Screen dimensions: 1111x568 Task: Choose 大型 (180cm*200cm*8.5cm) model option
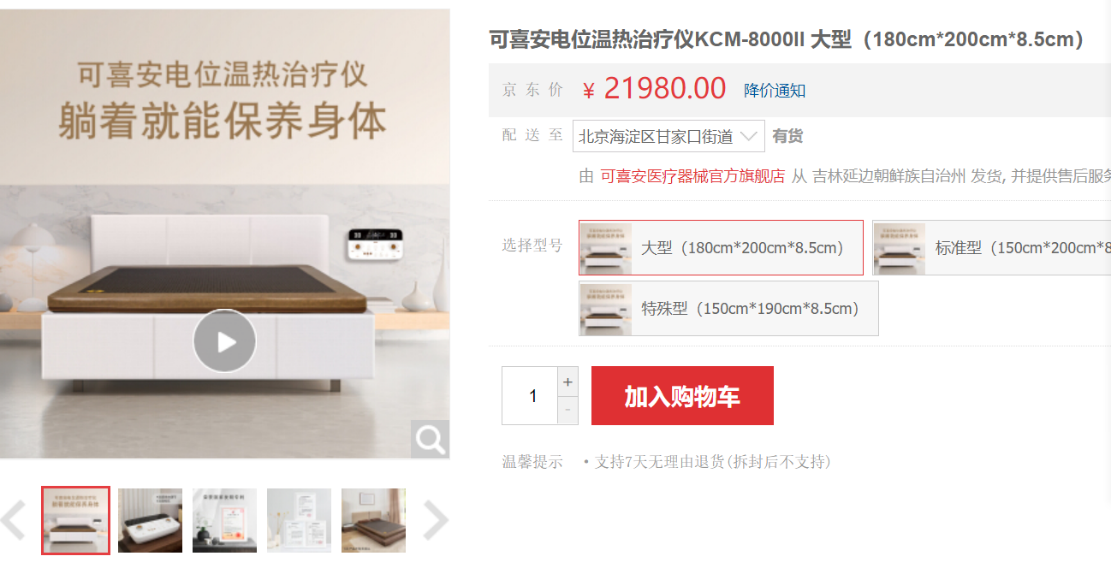coord(721,248)
